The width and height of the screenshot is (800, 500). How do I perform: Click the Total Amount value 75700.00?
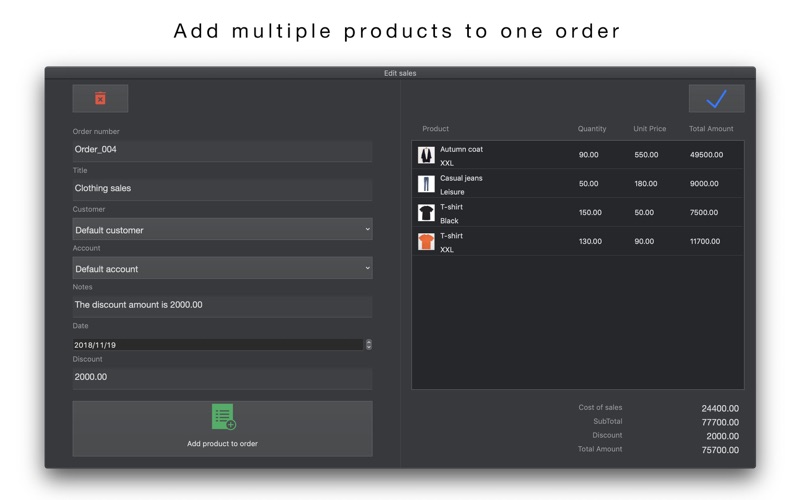tap(720, 450)
